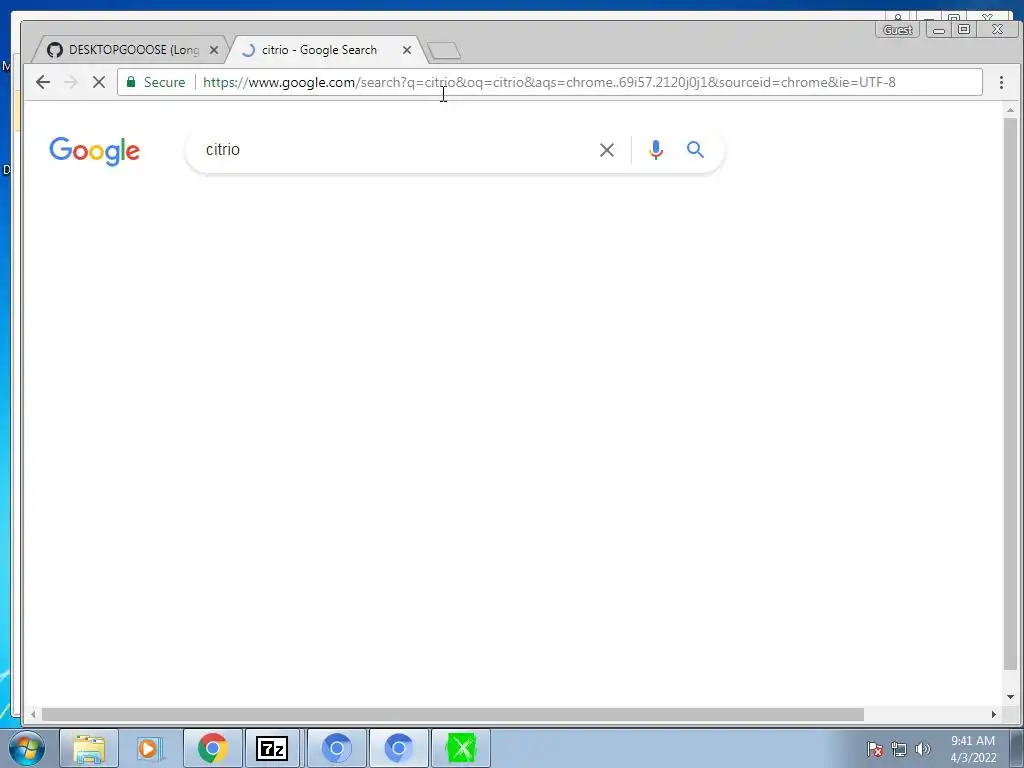
Task: Click the vertical scrollbar's down arrow
Action: tap(1010, 697)
